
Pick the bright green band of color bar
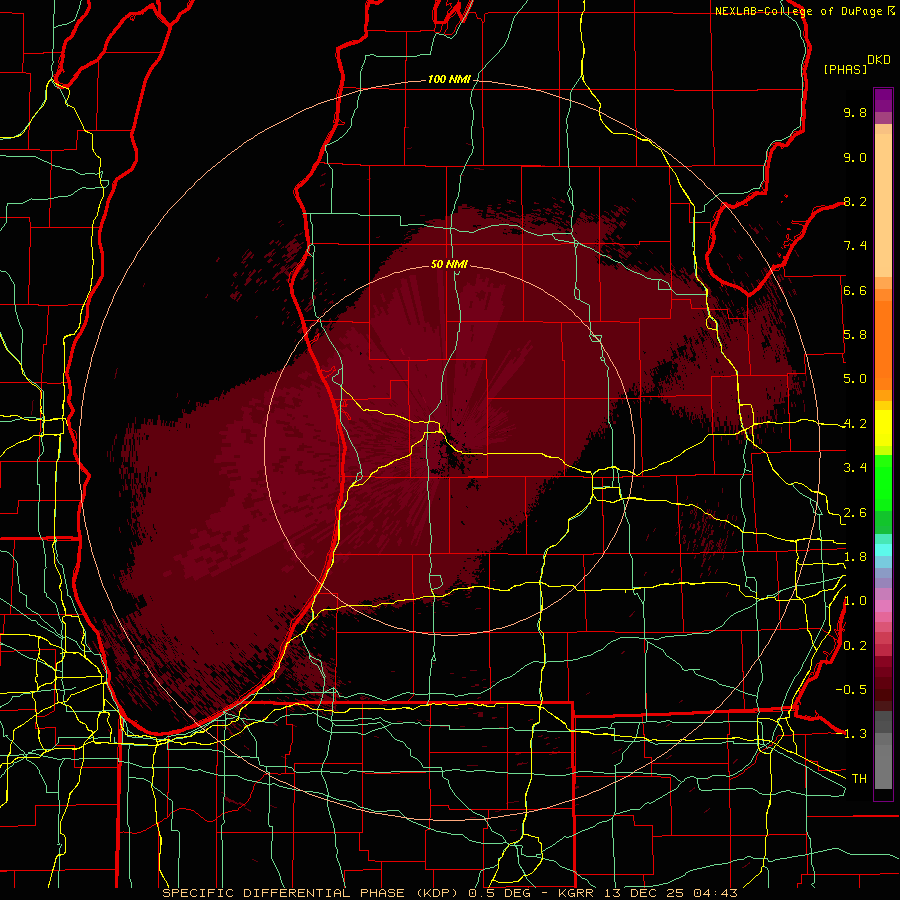pyautogui.click(x=883, y=483)
